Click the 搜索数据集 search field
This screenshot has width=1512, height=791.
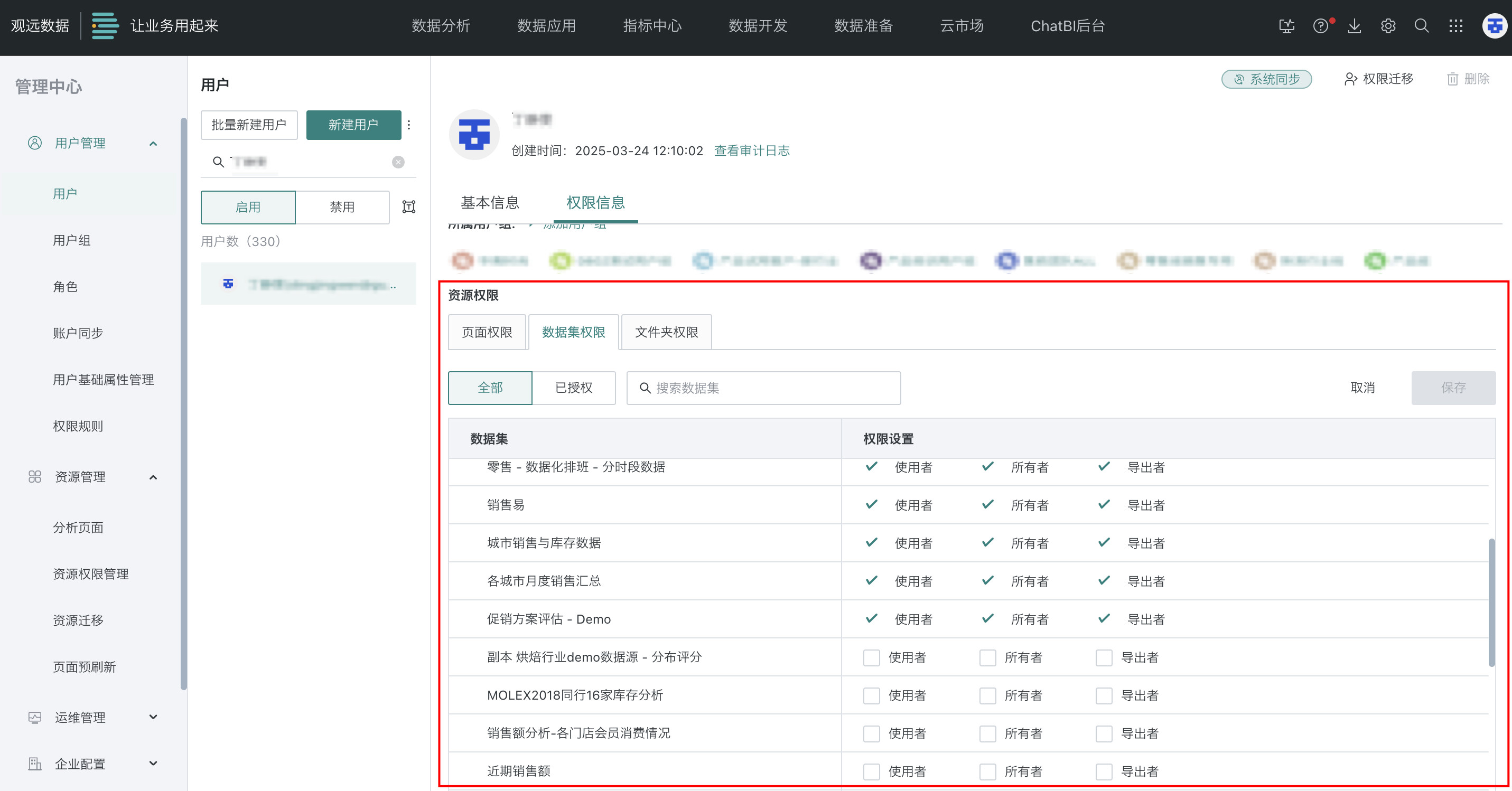[x=763, y=388]
